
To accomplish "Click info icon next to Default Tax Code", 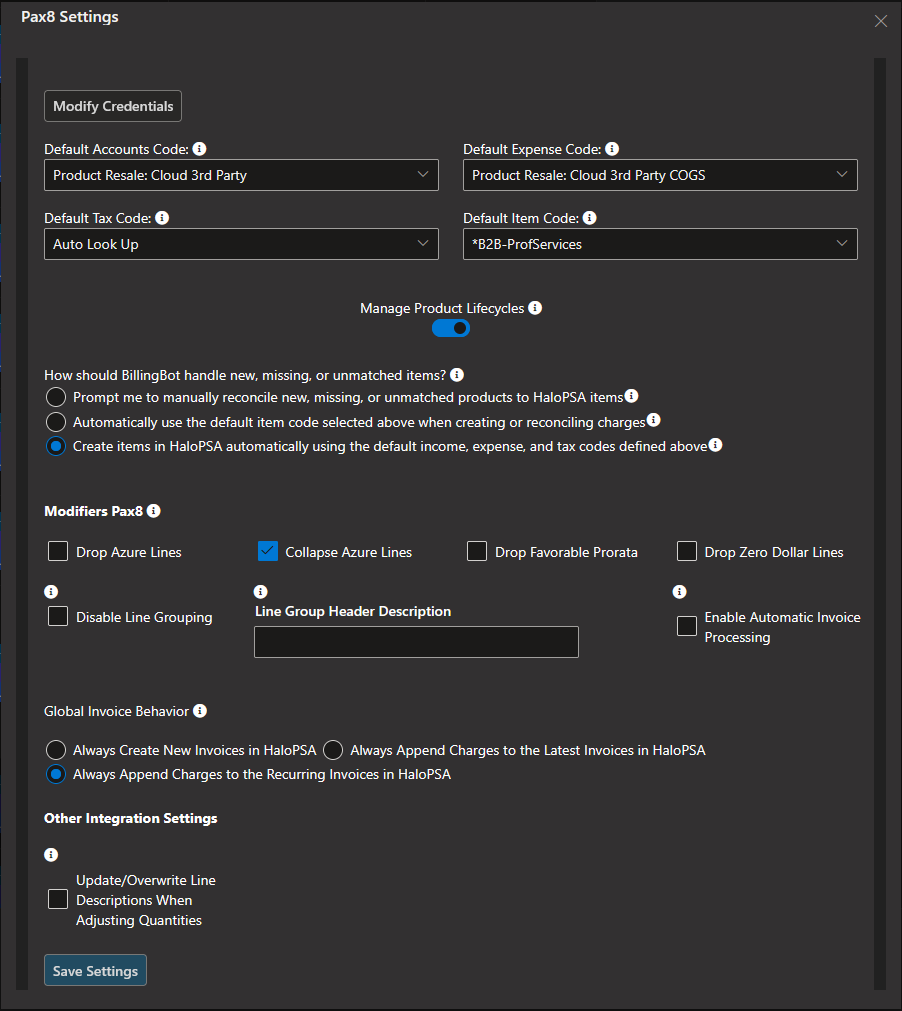I will [x=162, y=218].
